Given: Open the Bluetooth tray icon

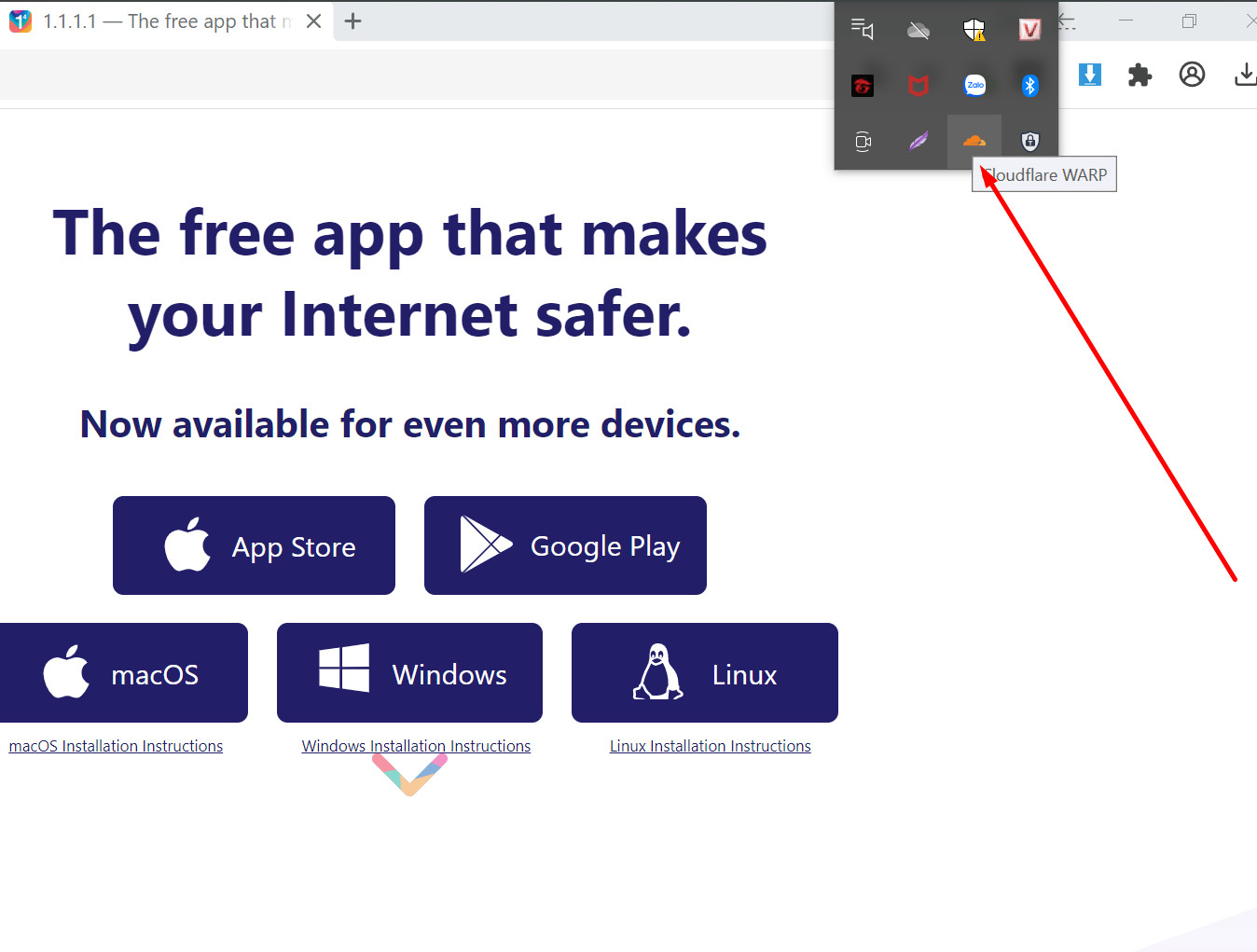Looking at the screenshot, I should coord(1029,85).
